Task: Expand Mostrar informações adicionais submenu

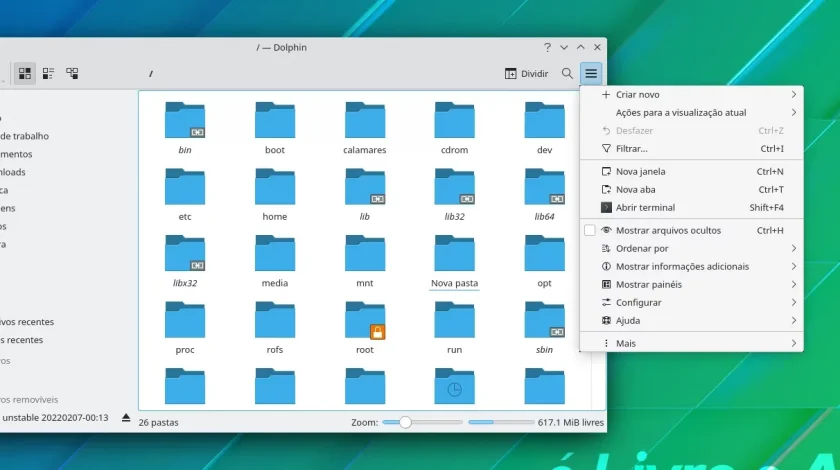Action: (x=692, y=266)
